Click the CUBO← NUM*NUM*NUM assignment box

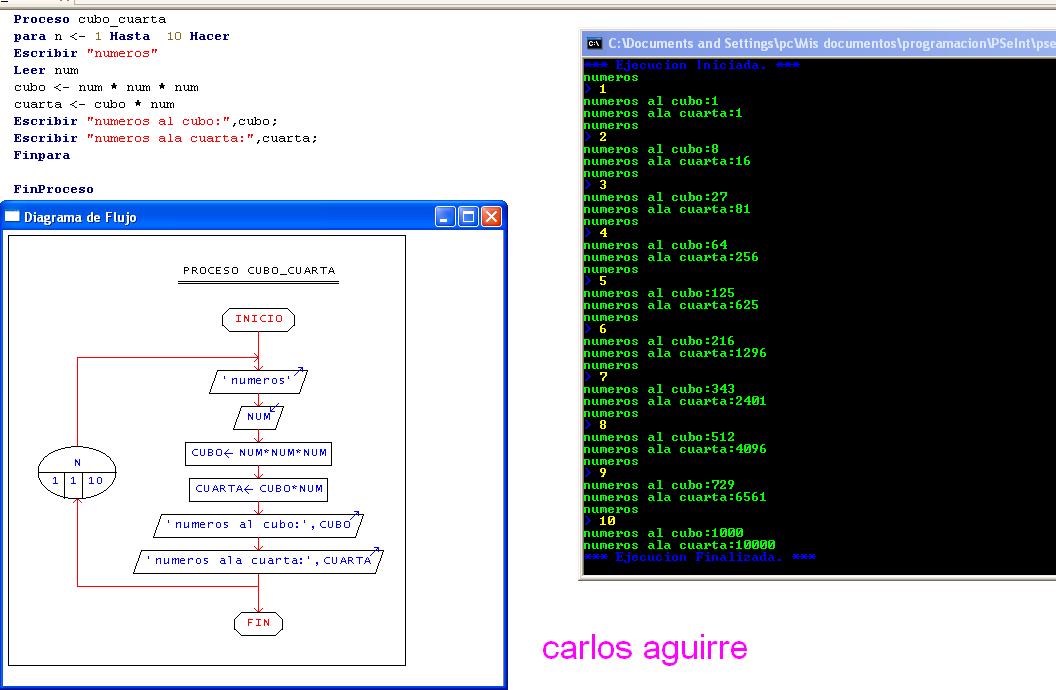[259, 453]
